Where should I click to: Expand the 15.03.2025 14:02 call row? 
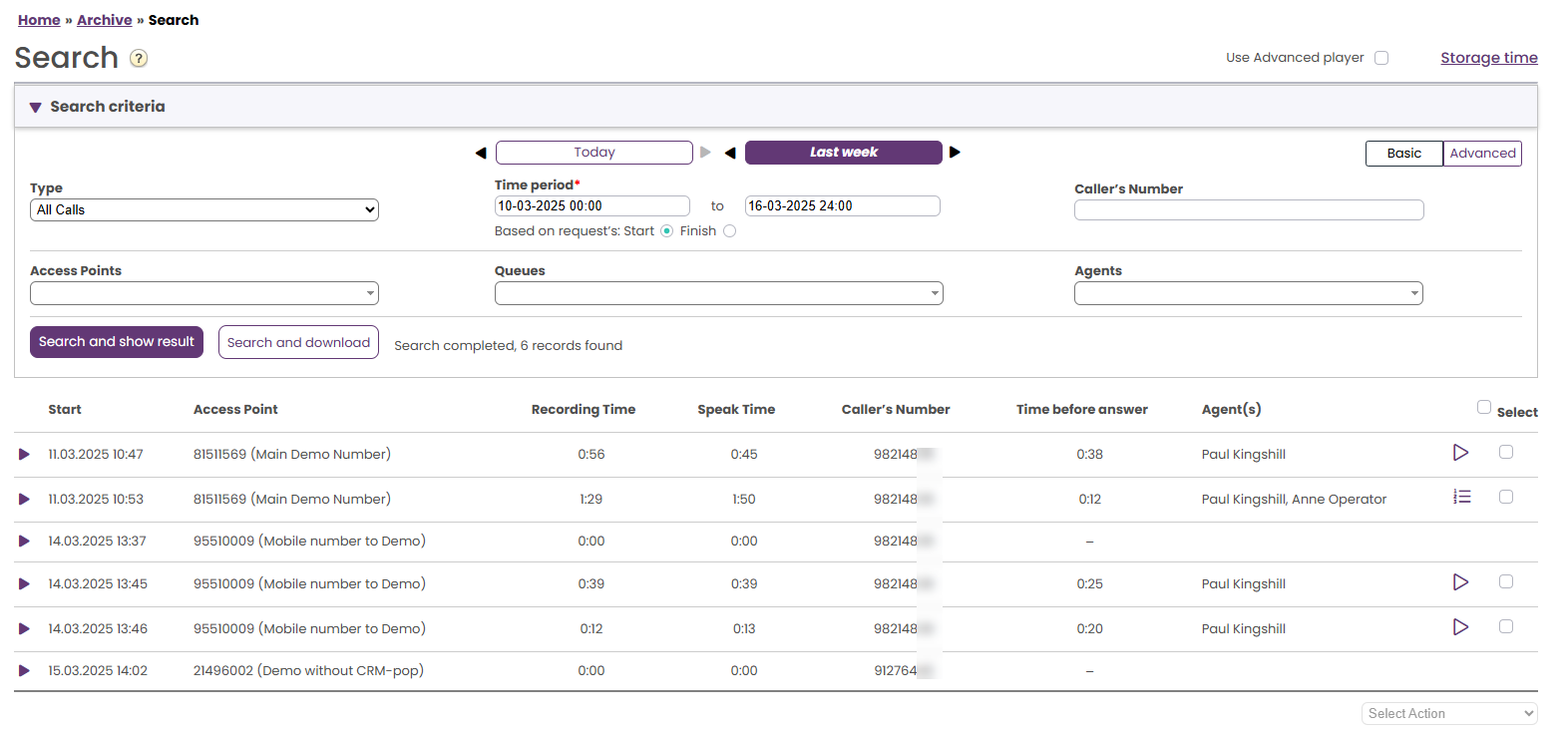point(24,671)
